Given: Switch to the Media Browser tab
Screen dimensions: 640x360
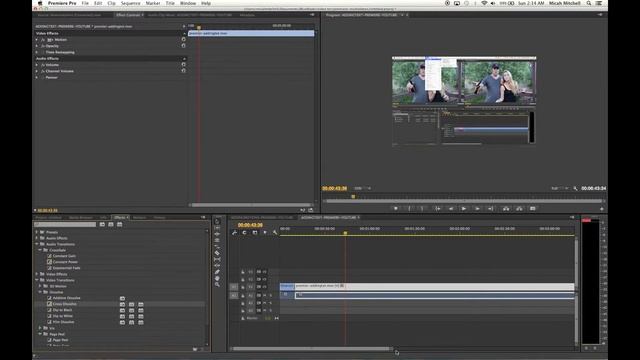Looking at the screenshot, I should coord(81,218).
